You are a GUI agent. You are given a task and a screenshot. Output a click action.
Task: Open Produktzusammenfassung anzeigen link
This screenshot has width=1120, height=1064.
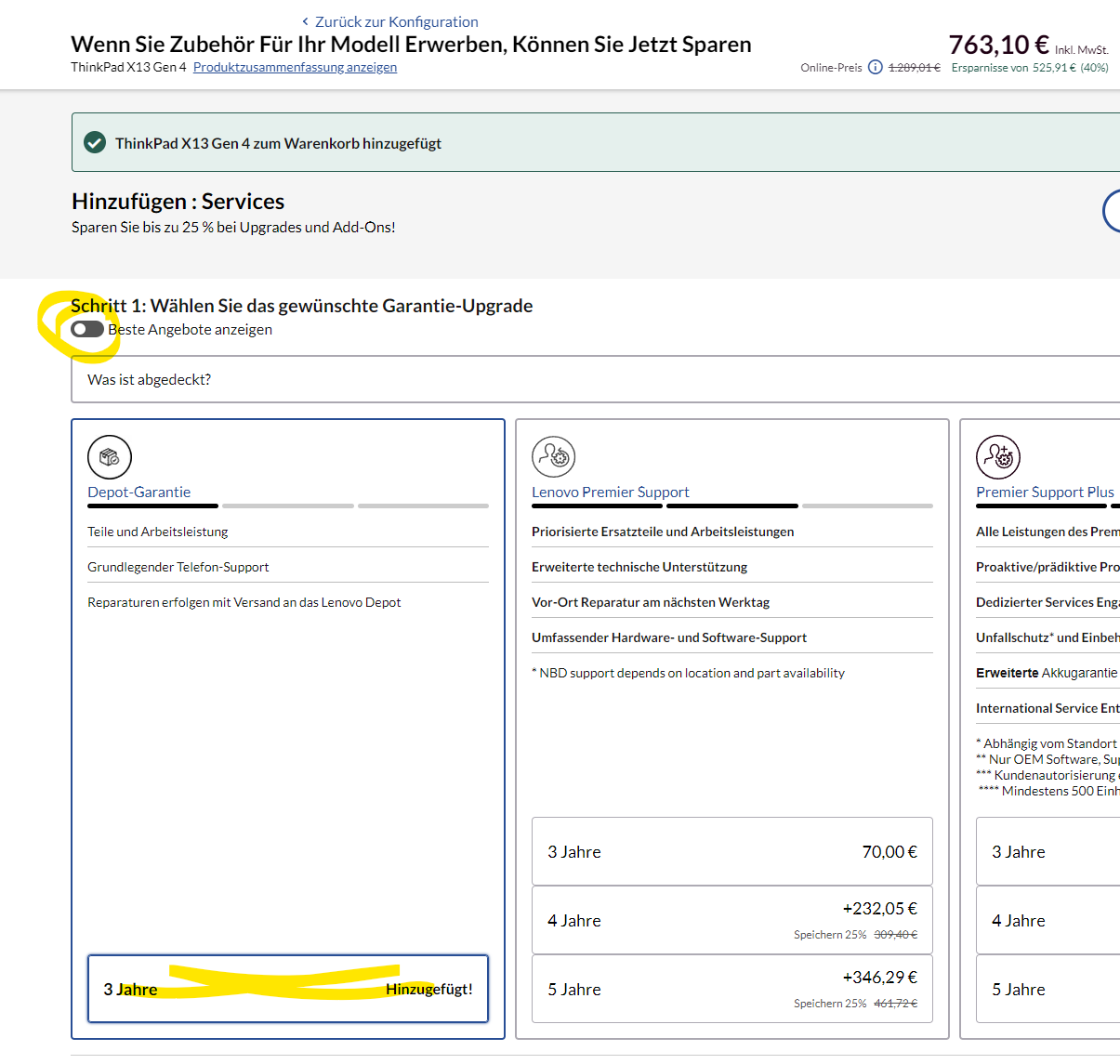click(x=295, y=67)
